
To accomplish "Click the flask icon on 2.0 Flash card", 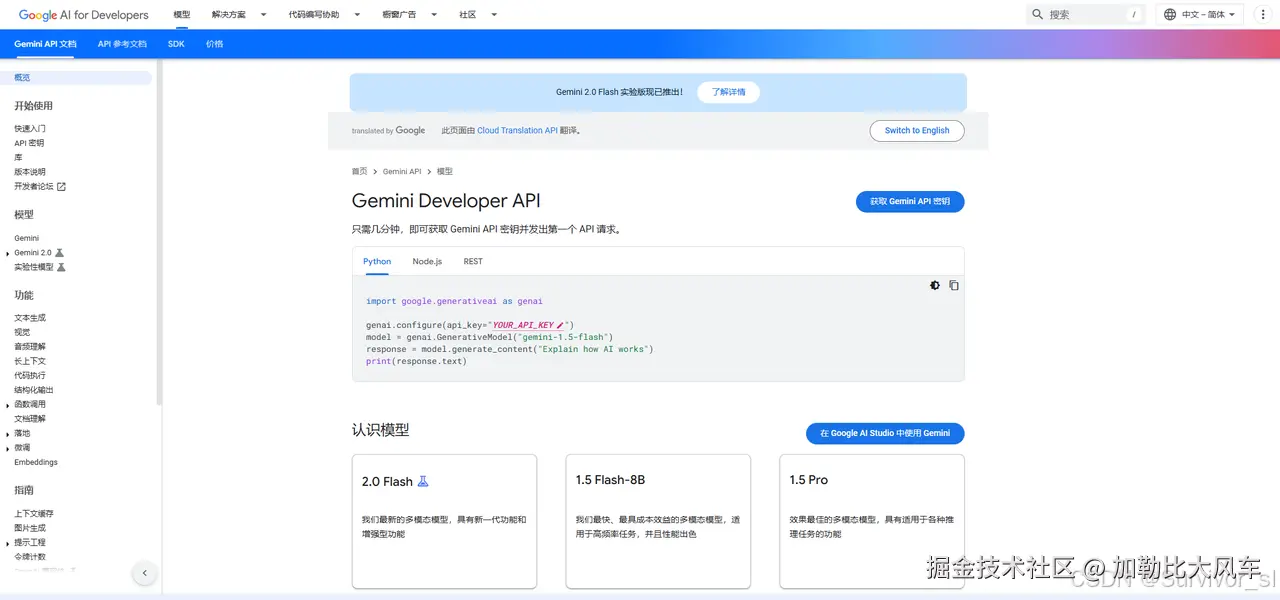I will click(423, 481).
